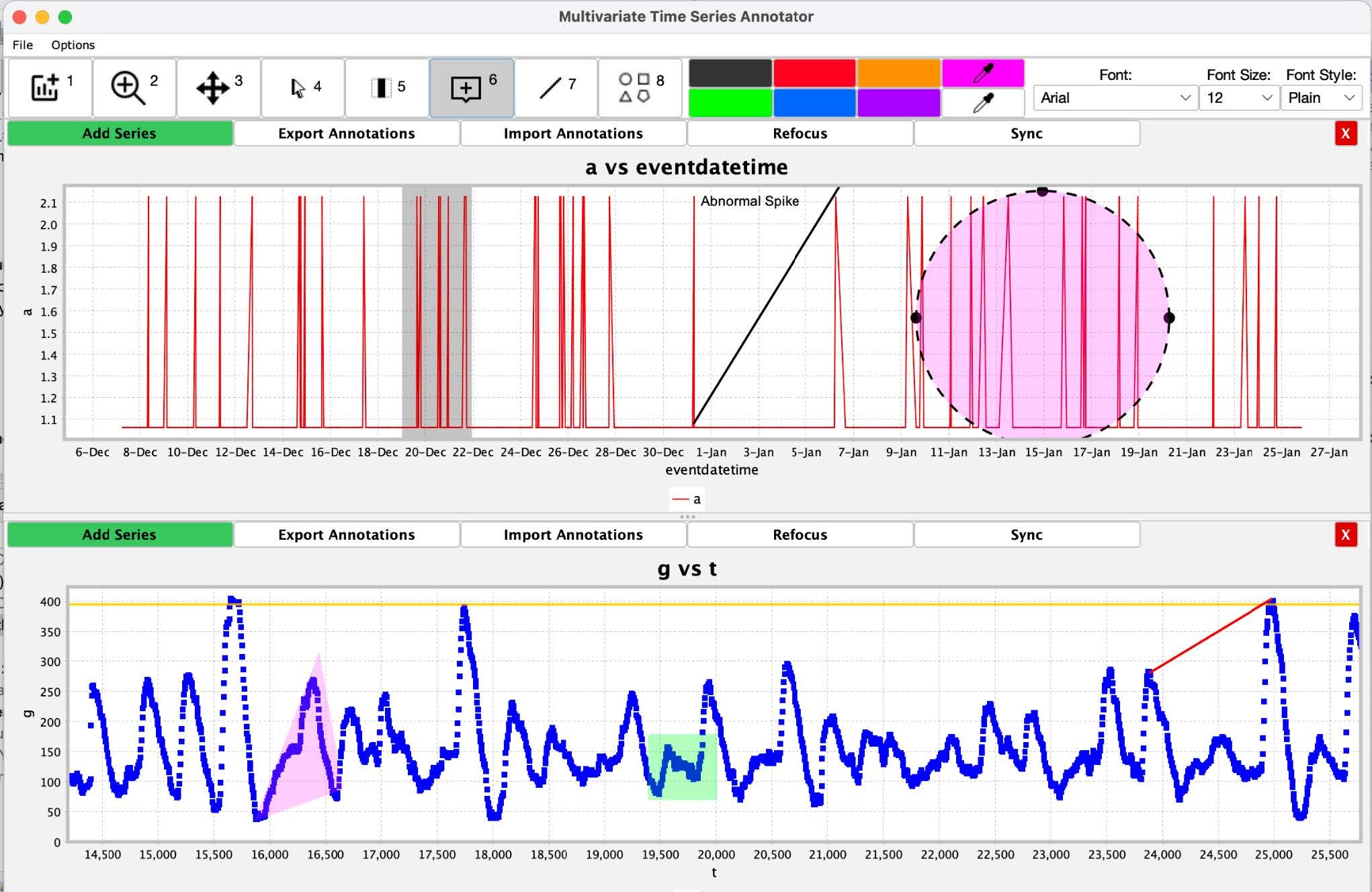The width and height of the screenshot is (1372, 892).
Task: Open the Font family dropdown
Action: point(1115,98)
